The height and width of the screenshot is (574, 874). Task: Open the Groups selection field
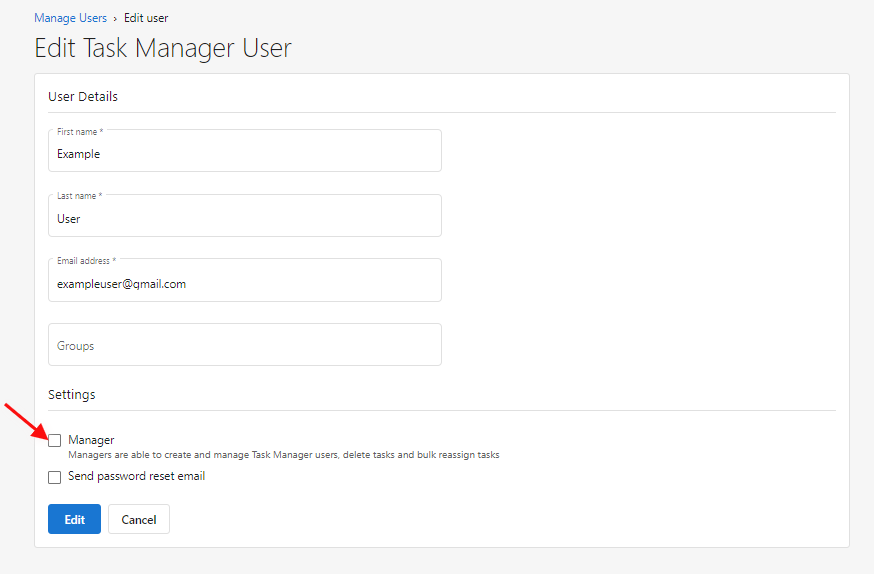point(245,344)
